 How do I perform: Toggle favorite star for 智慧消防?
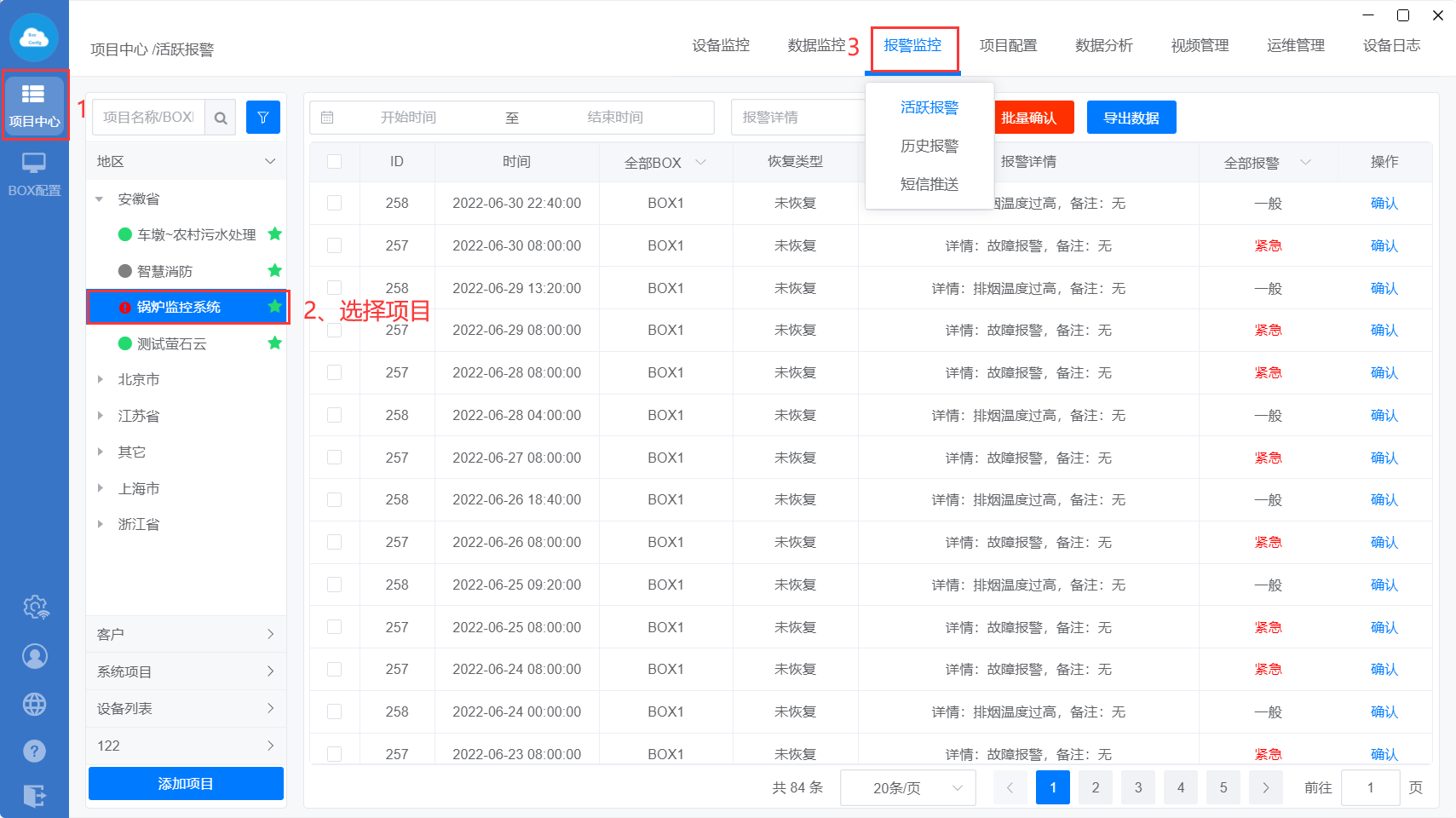coord(274,271)
